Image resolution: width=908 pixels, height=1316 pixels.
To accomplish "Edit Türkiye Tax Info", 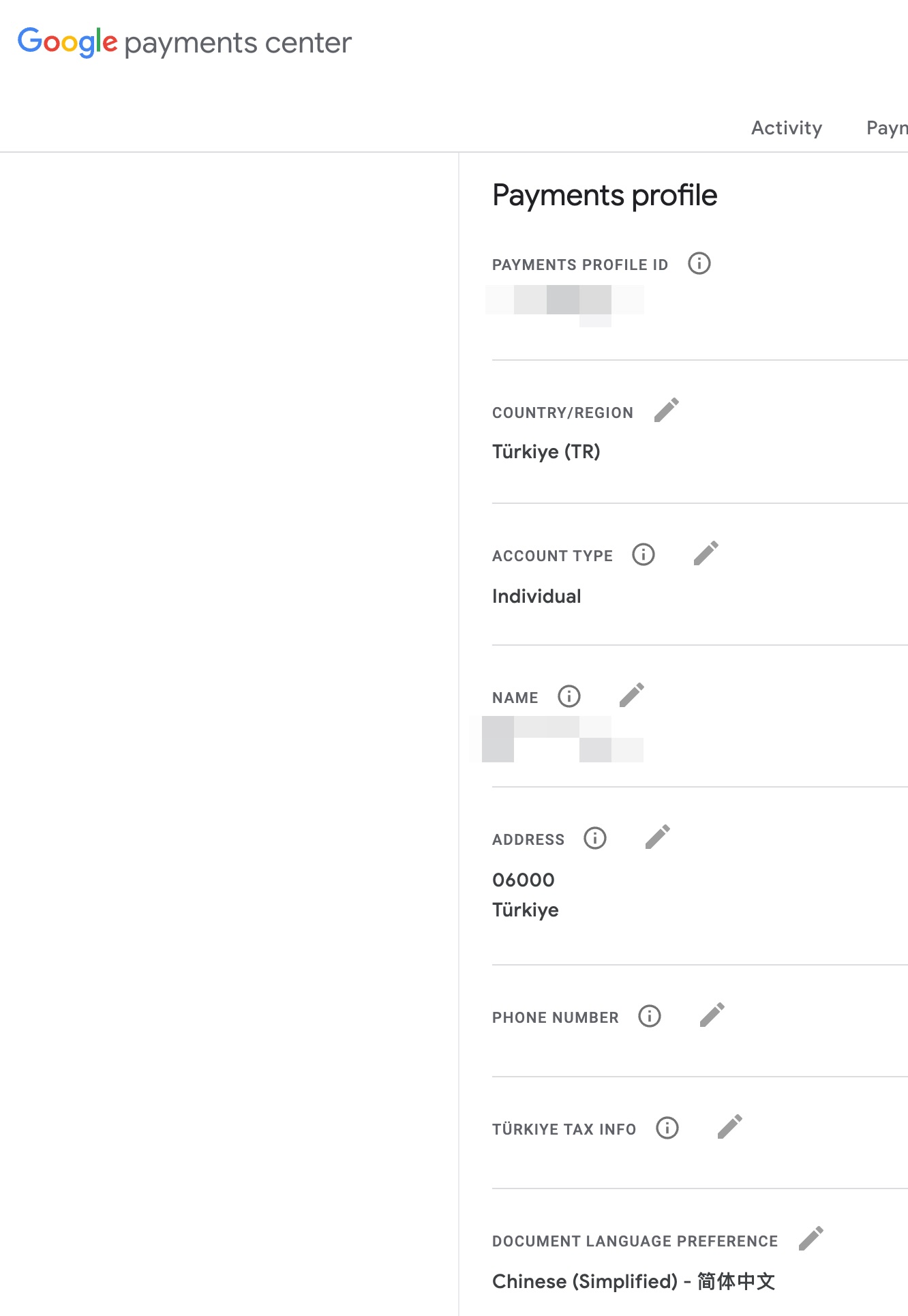I will pyautogui.click(x=729, y=1127).
